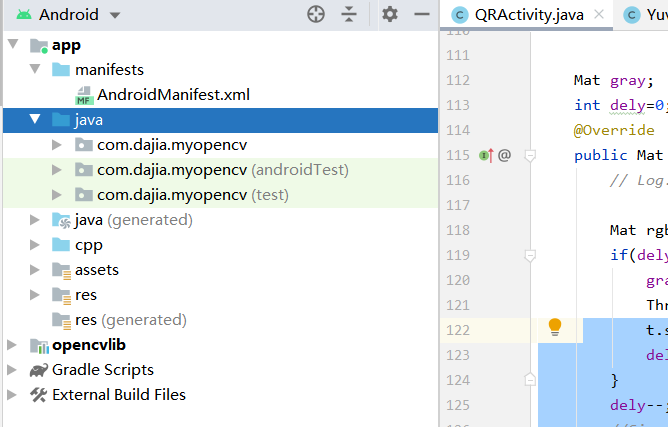
Task: Switch to the QRActivity.java tab
Action: tap(529, 15)
